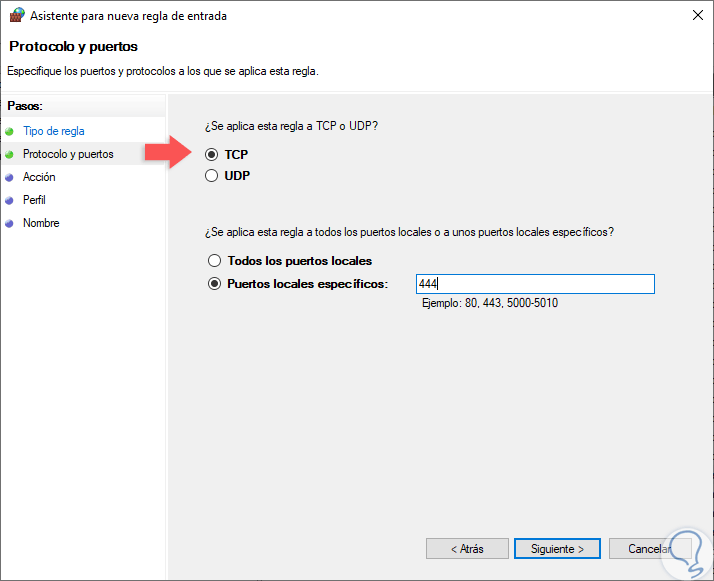The image size is (714, 581).
Task: Click the blue bullet beside Acción
Action: coord(10,177)
